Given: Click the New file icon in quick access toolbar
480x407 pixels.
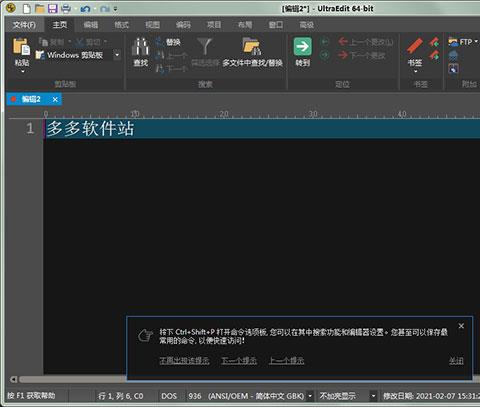Looking at the screenshot, I should (x=27, y=8).
